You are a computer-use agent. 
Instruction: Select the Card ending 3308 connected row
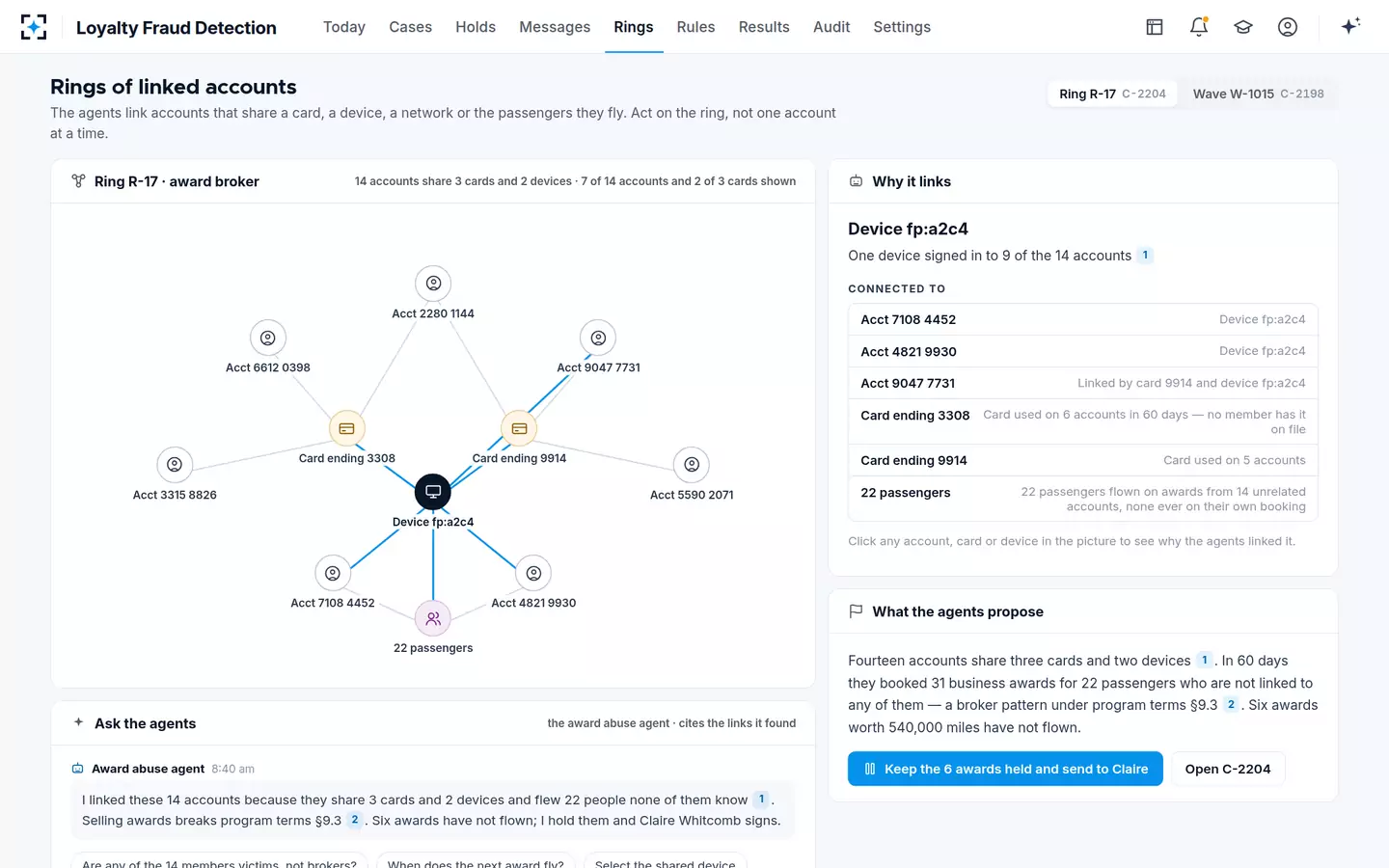(x=1083, y=421)
